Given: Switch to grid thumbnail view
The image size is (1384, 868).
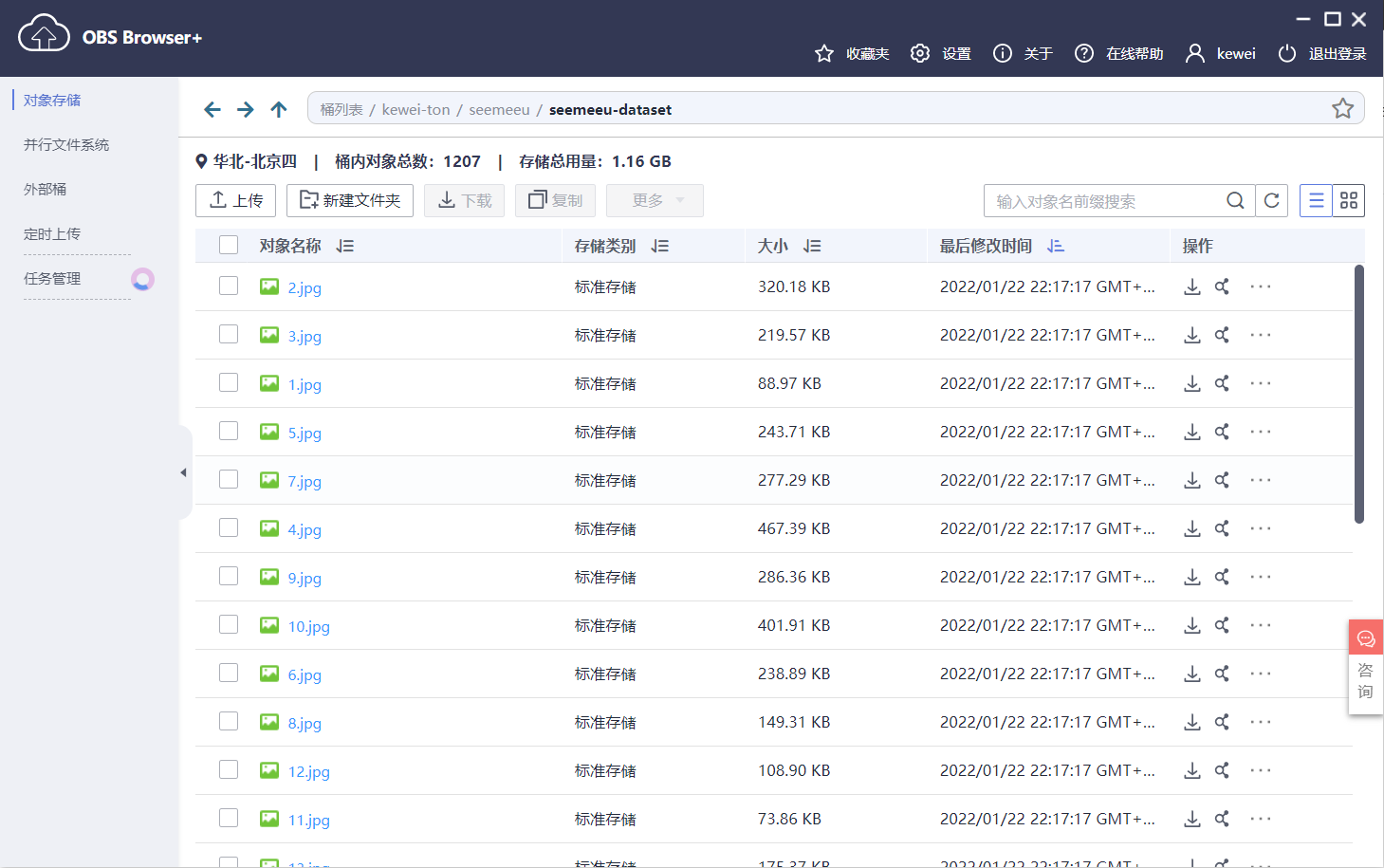Looking at the screenshot, I should tap(1349, 200).
